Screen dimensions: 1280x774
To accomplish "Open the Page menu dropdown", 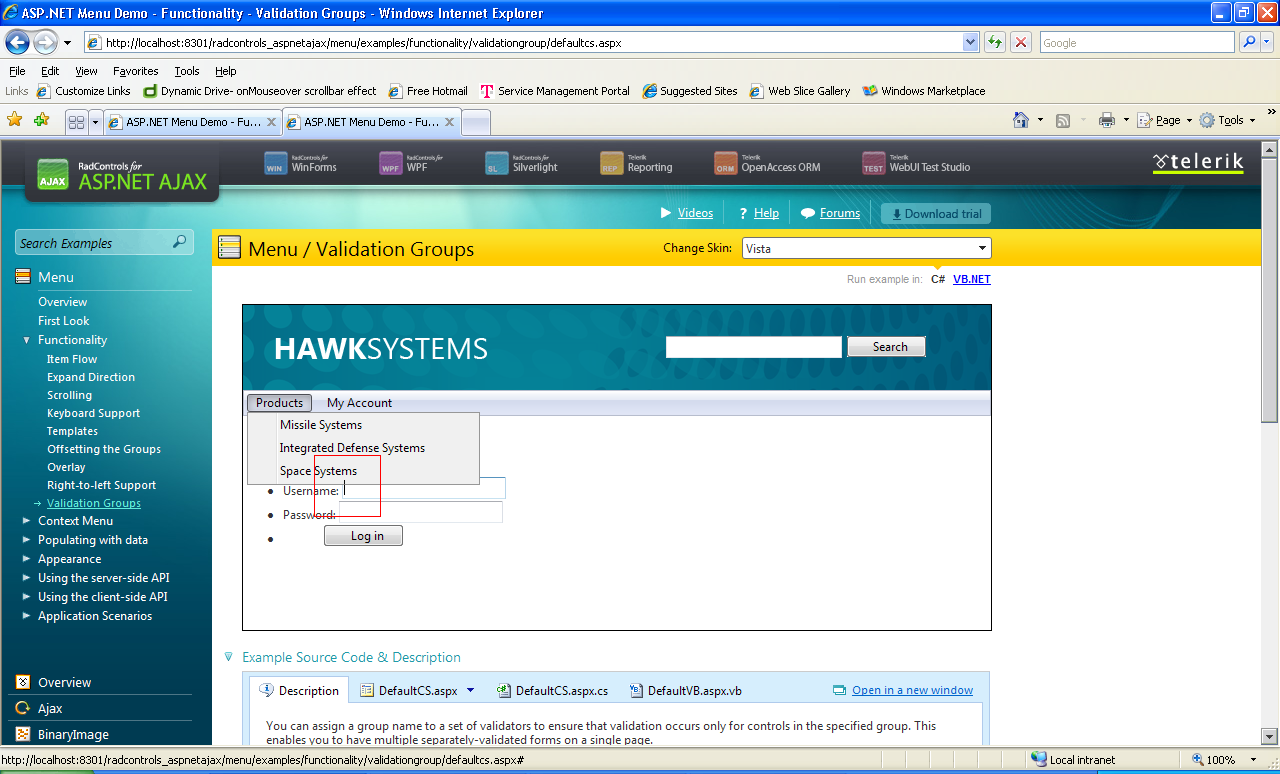I will 1166,120.
